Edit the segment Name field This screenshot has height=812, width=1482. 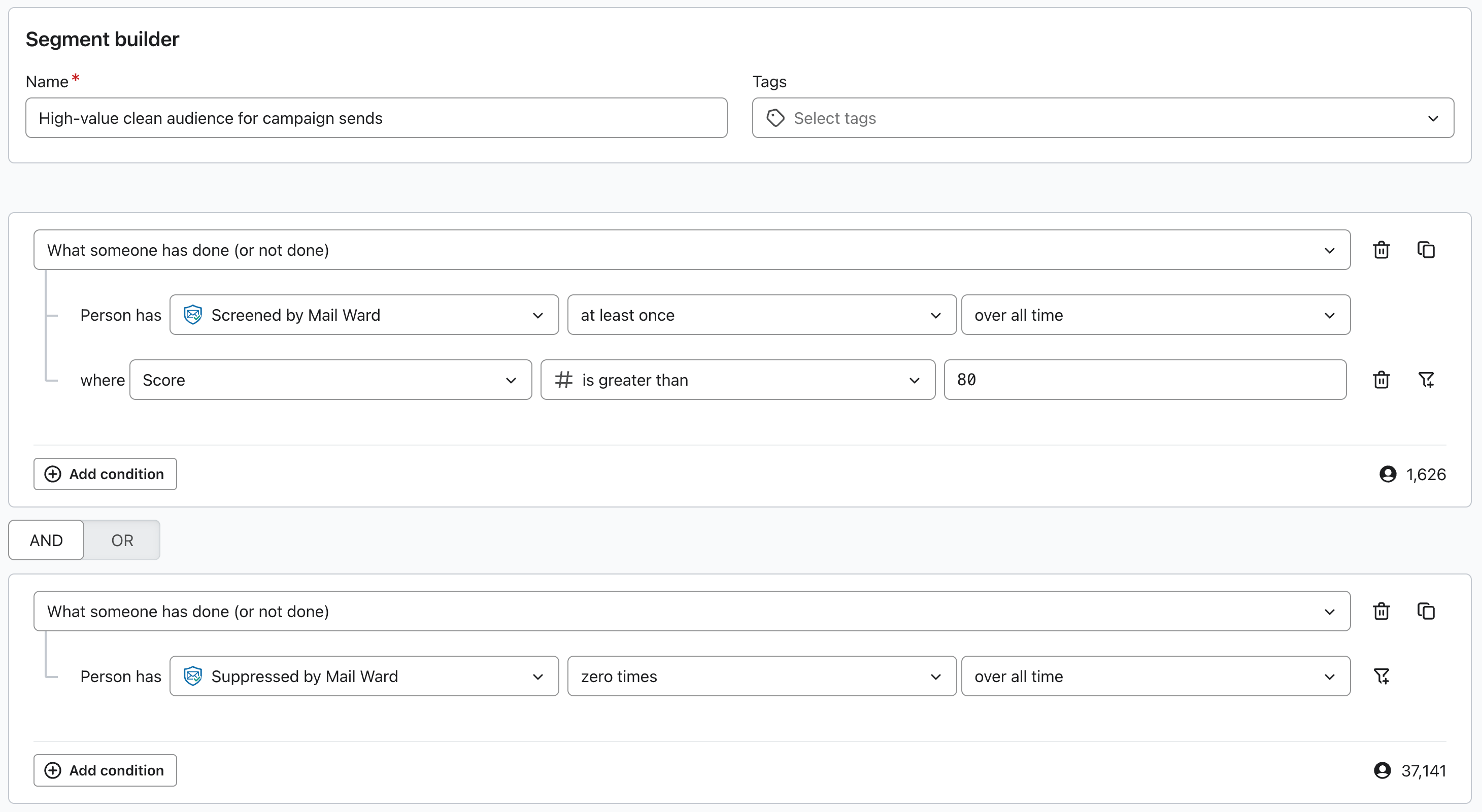(x=376, y=118)
